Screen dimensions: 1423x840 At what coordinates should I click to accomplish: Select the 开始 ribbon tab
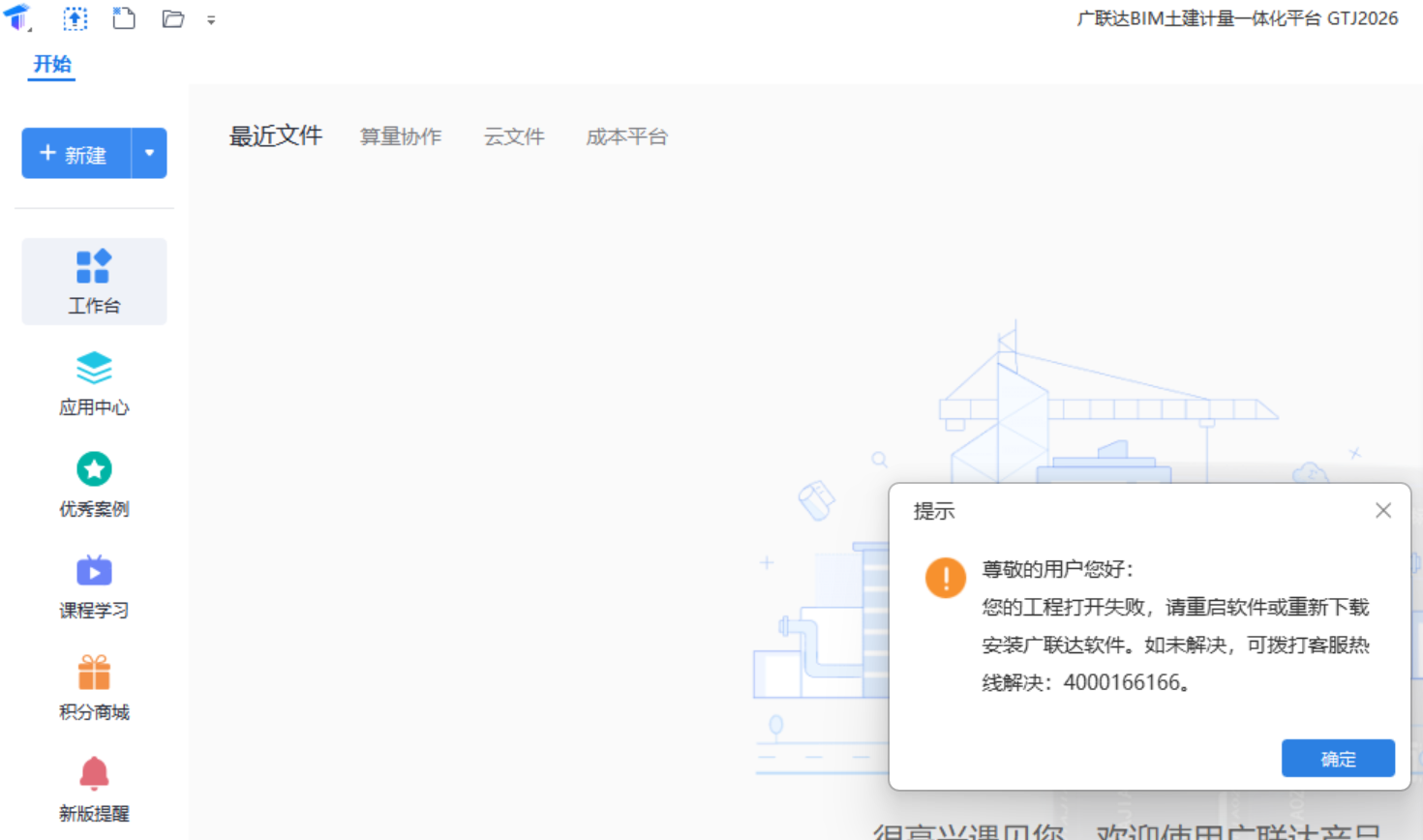pos(52,64)
